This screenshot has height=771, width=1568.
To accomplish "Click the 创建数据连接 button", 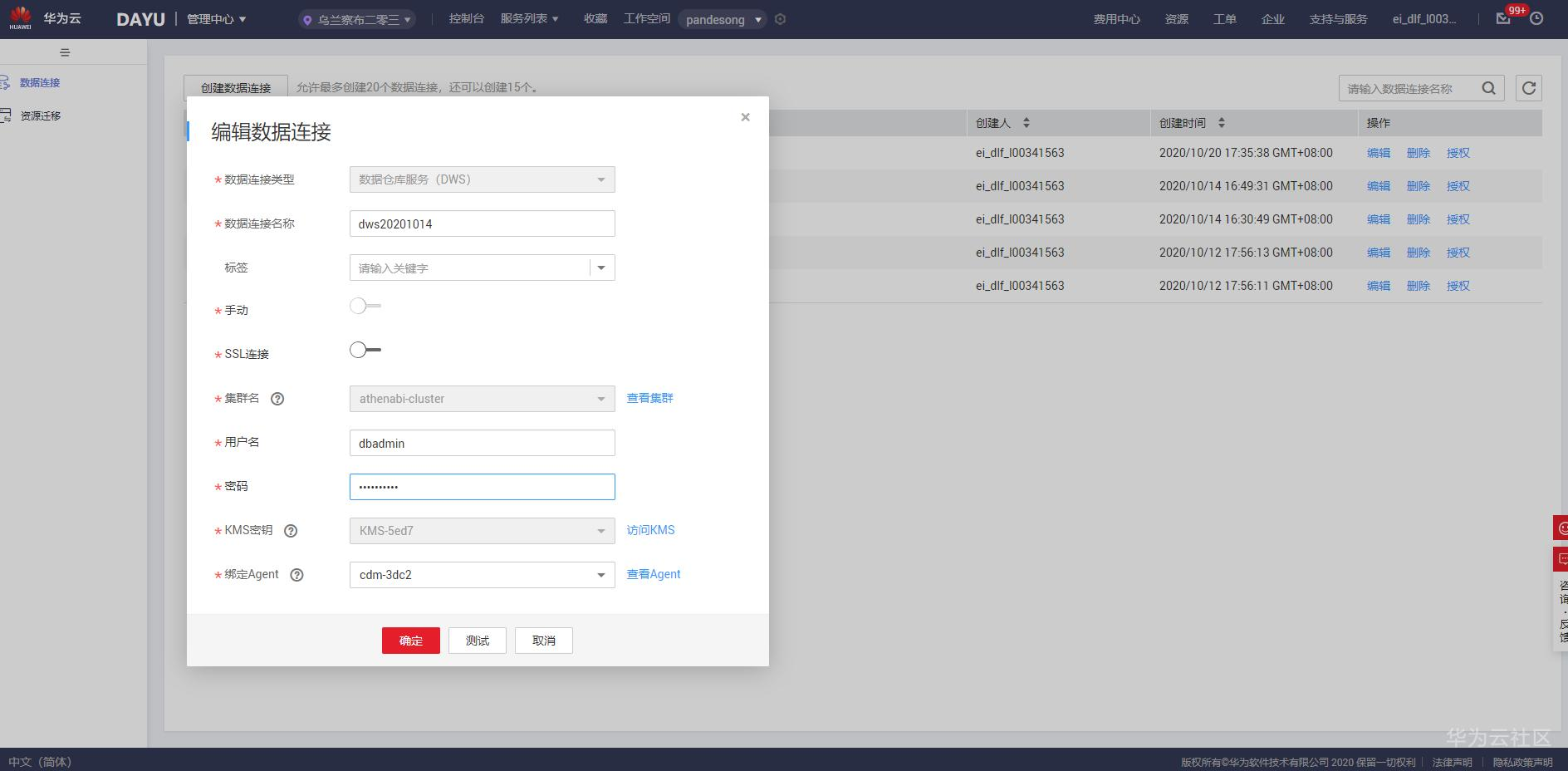I will pos(236,87).
